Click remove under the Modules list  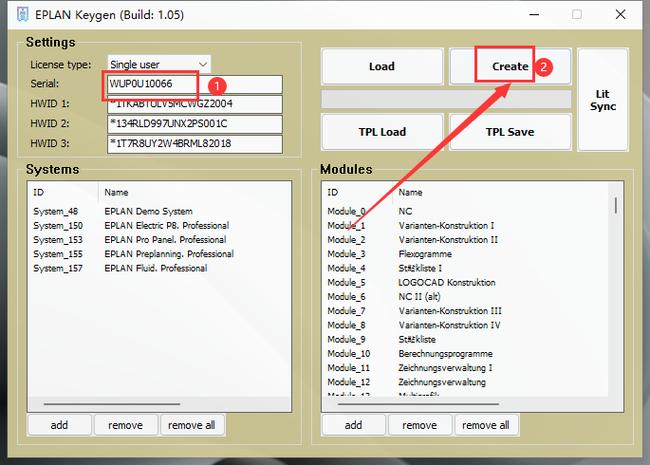pos(420,425)
